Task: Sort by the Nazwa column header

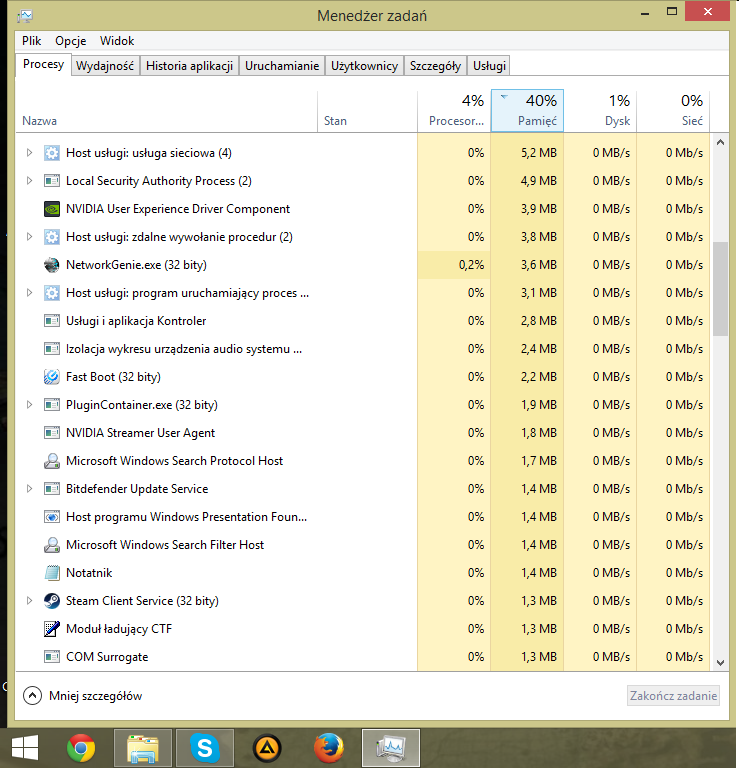Action: [167, 112]
